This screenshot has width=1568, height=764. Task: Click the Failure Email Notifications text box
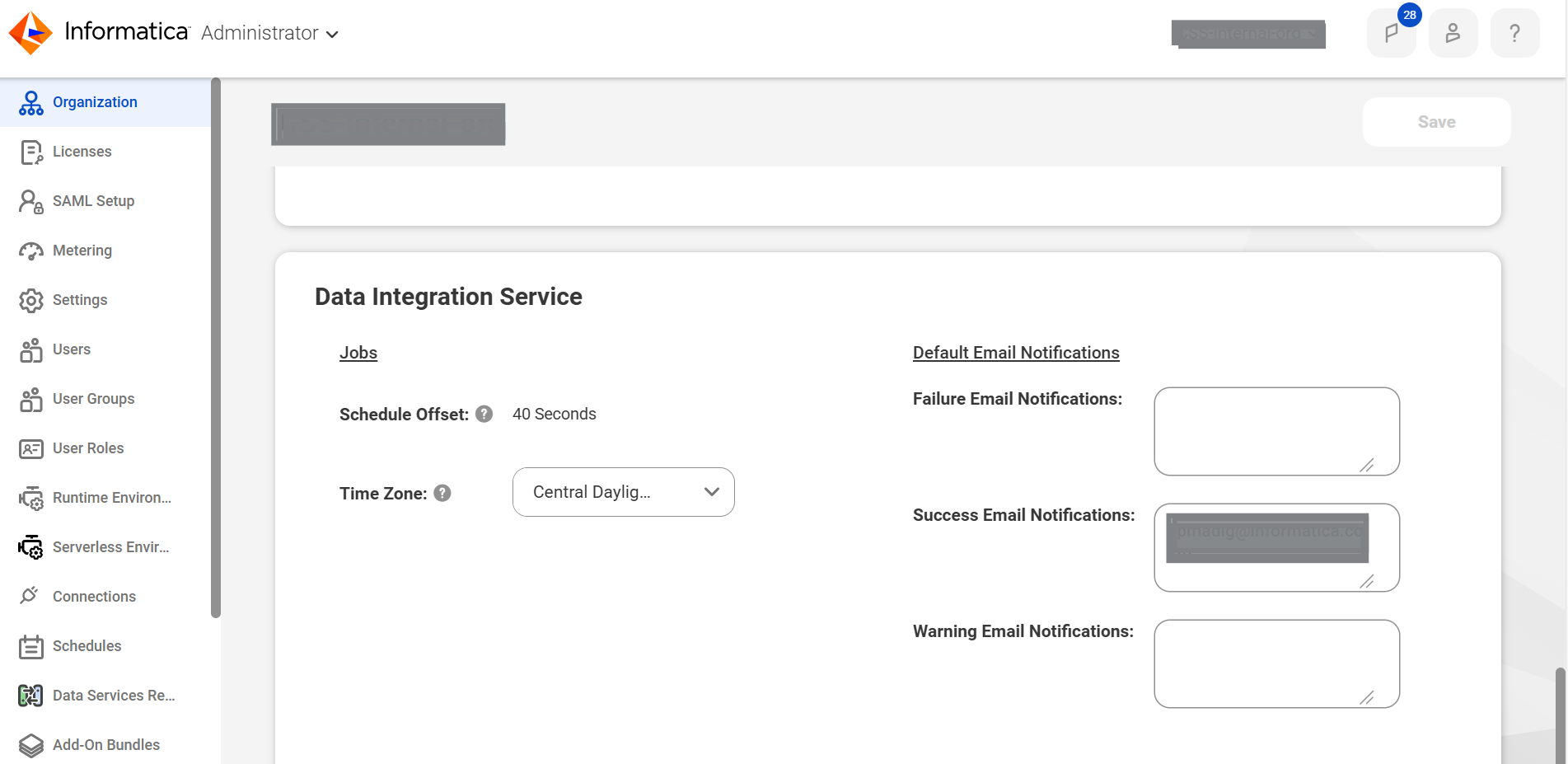click(x=1277, y=431)
